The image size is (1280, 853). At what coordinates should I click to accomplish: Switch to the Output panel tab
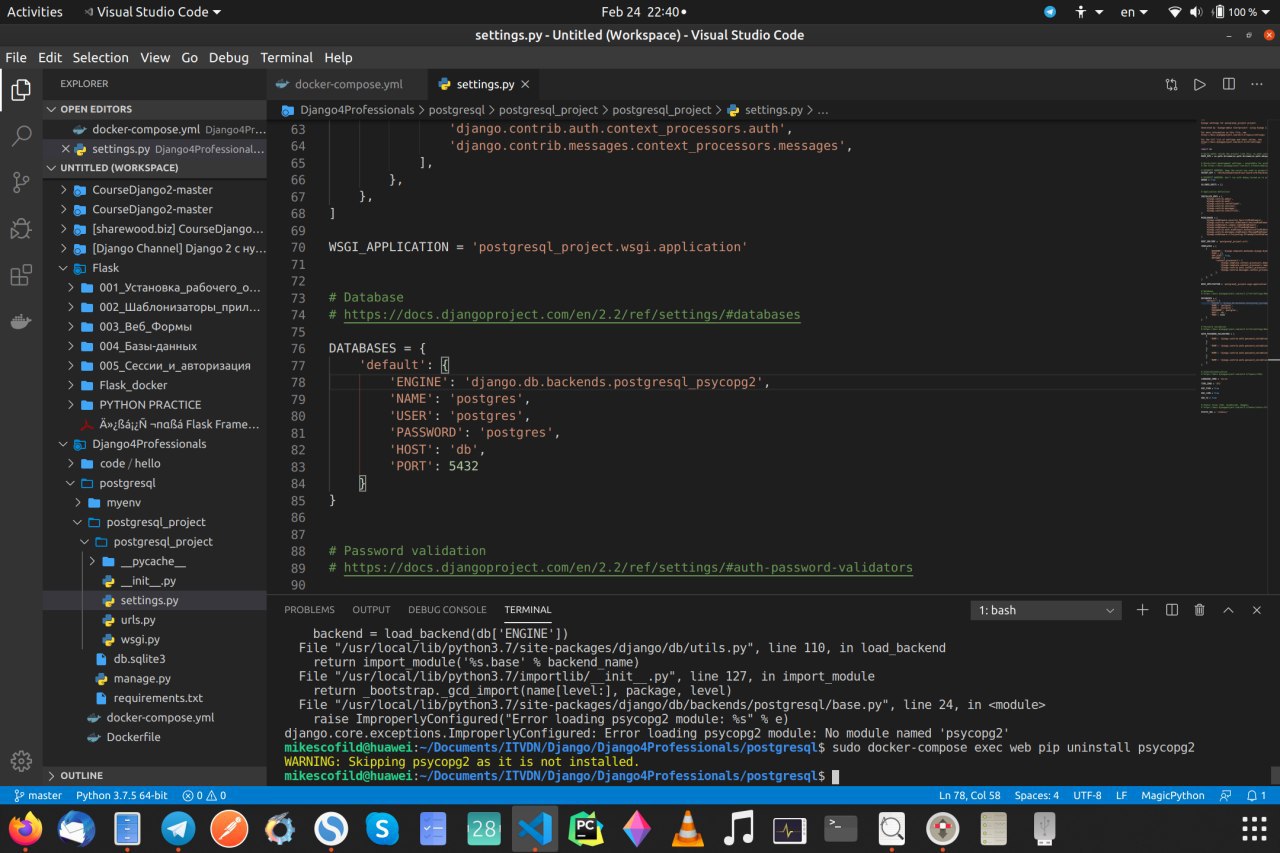(371, 610)
